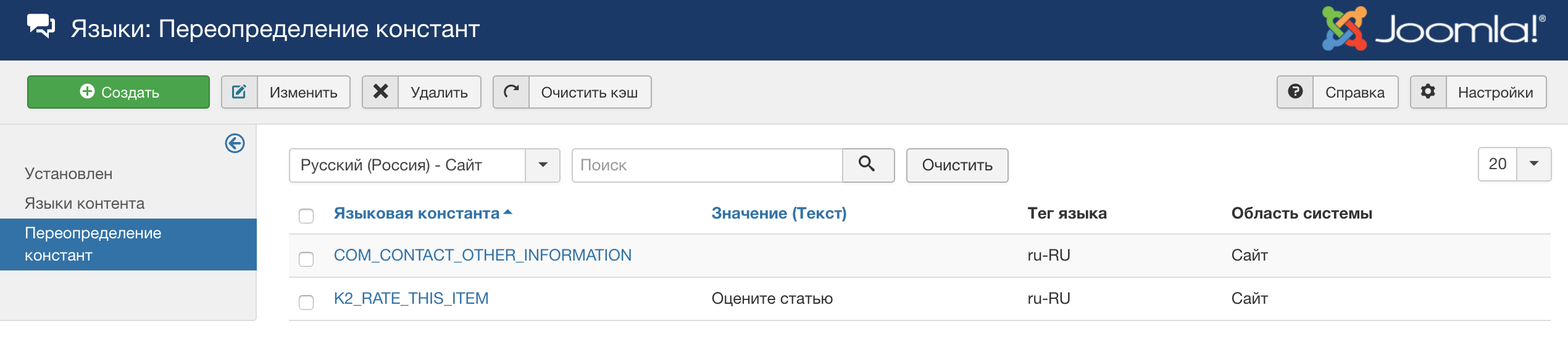Click the settings gear icon
The width and height of the screenshot is (1568, 347).
(x=1428, y=92)
